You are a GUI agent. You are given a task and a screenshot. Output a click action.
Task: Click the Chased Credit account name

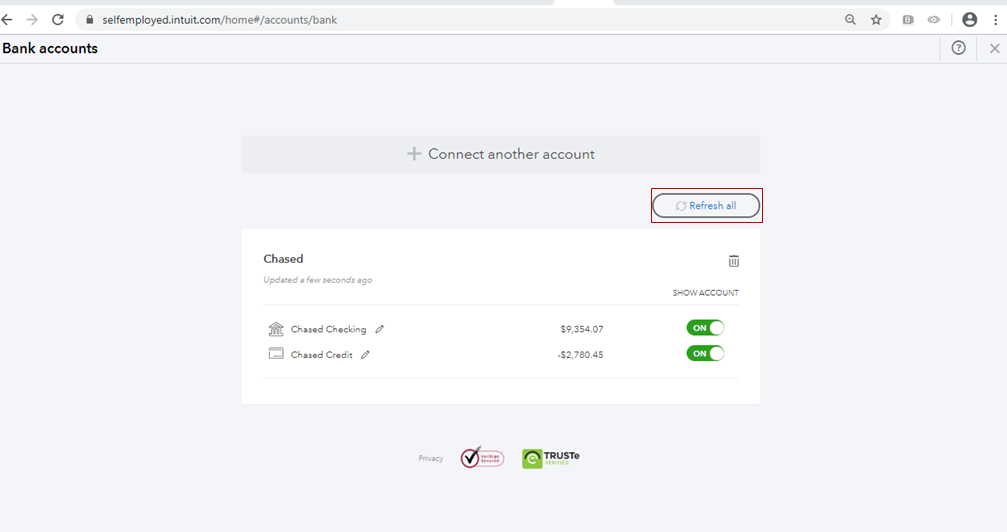(321, 355)
